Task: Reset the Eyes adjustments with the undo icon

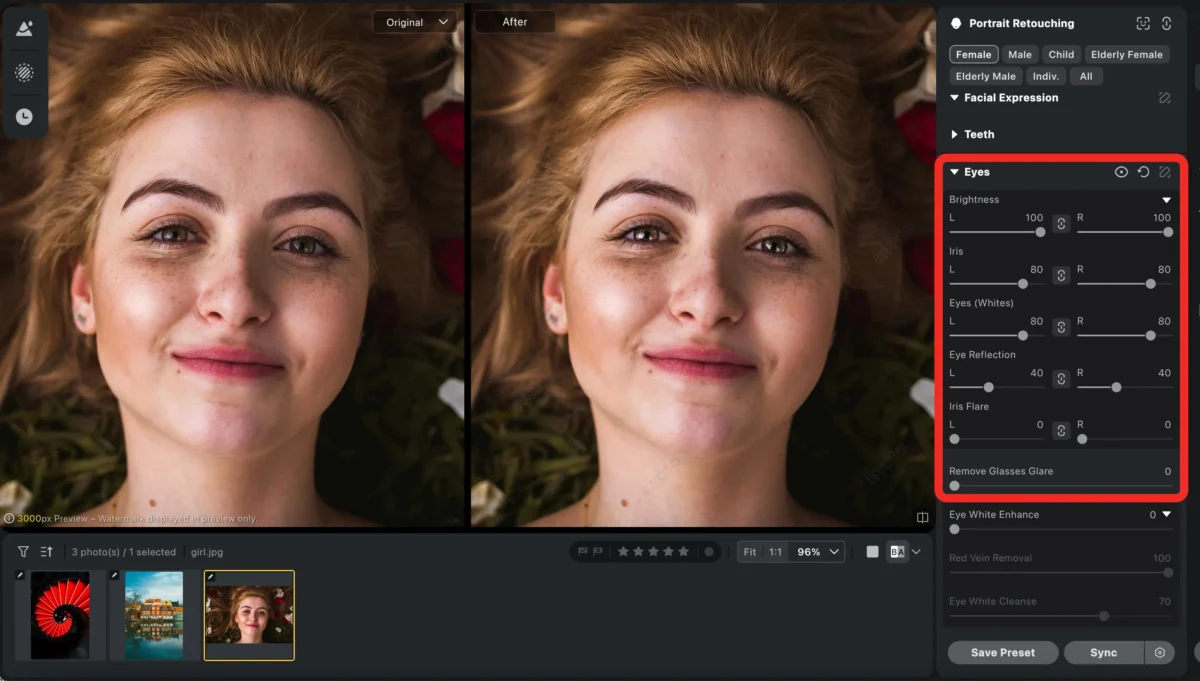Action: (1143, 171)
